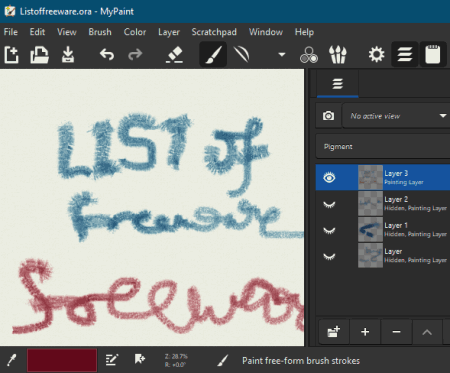Open brush settings gear icon
The image size is (450, 373).
coord(376,54)
